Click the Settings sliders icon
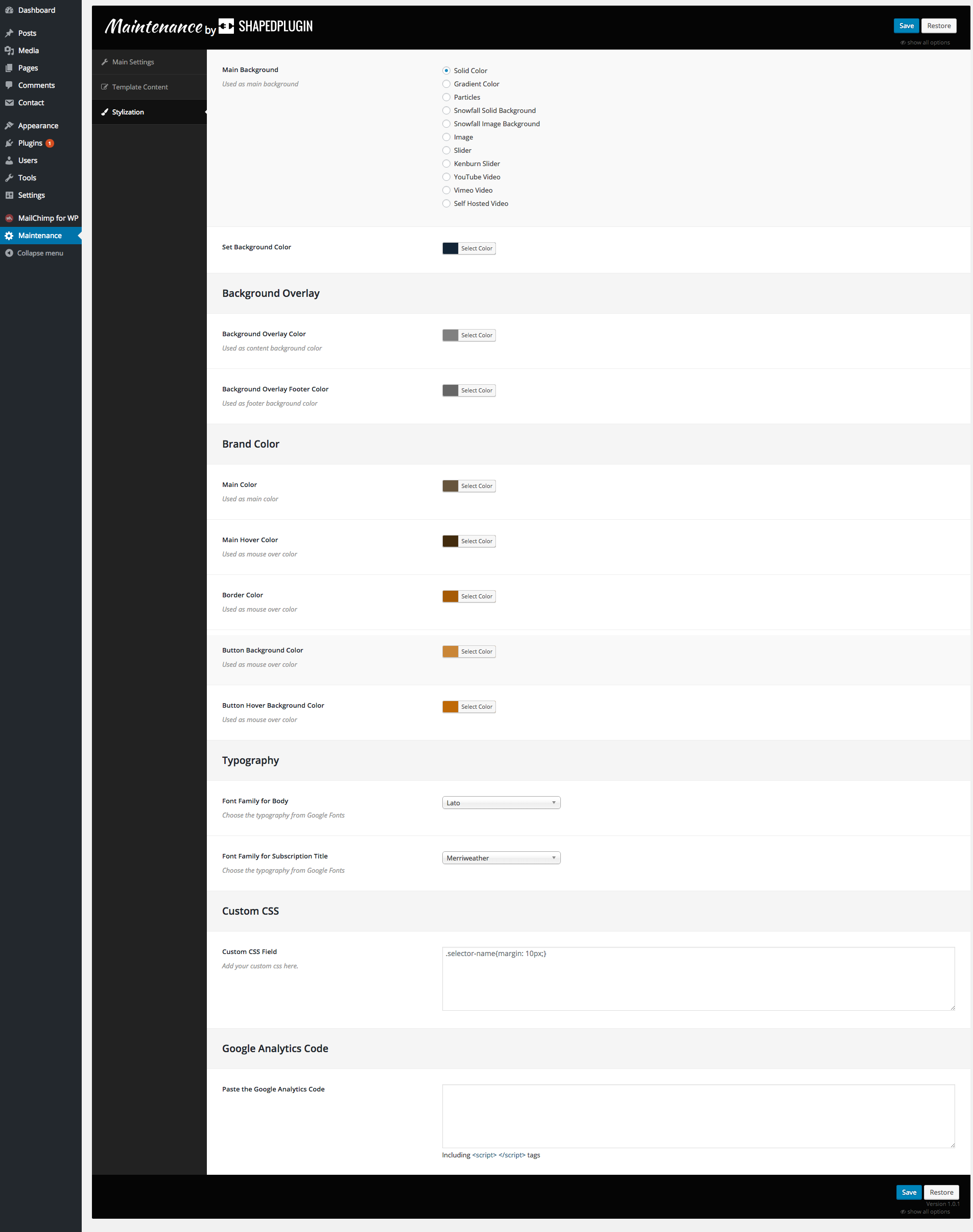Viewport: 973px width, 1232px height. coord(9,195)
